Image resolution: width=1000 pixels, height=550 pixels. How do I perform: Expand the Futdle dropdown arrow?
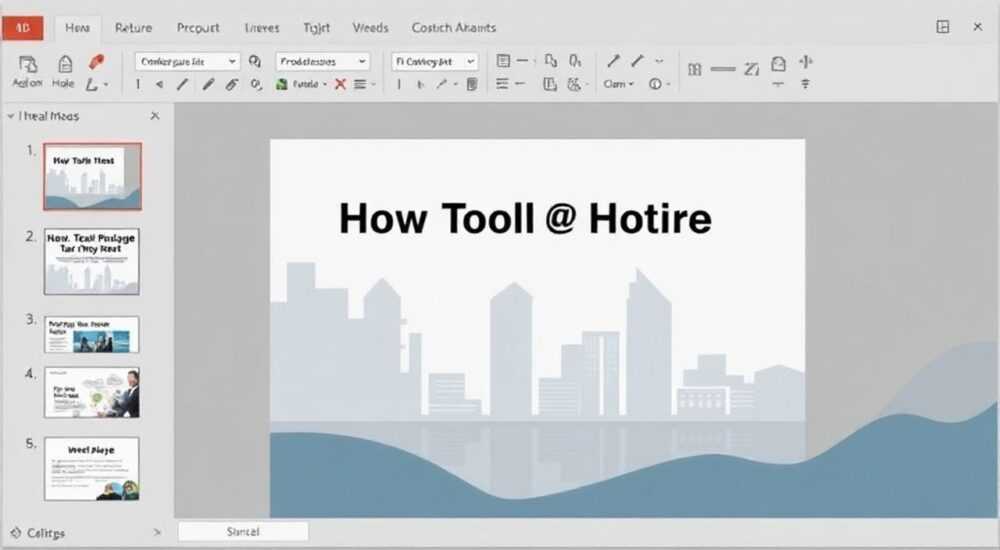(x=325, y=85)
